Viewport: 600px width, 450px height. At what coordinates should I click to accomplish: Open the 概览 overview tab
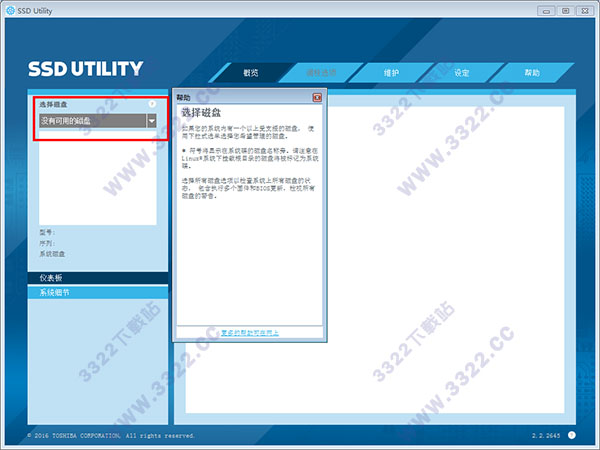click(251, 73)
